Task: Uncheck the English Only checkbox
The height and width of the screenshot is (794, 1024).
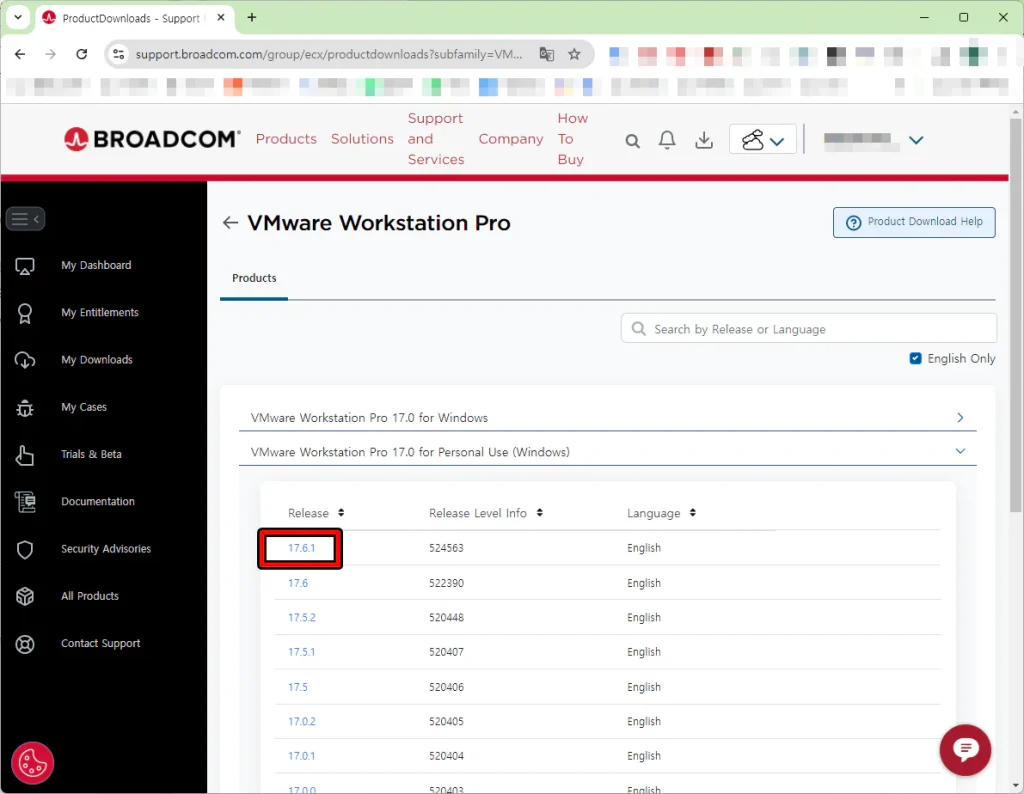Action: tap(915, 358)
